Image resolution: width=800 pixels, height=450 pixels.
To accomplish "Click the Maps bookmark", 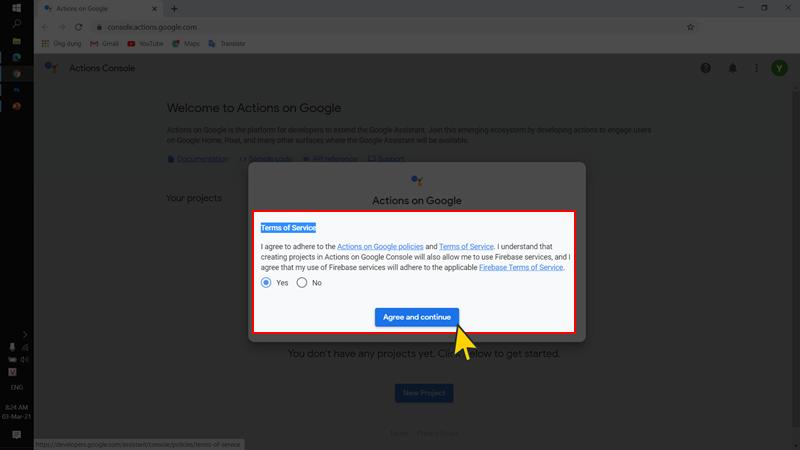I will [185, 44].
